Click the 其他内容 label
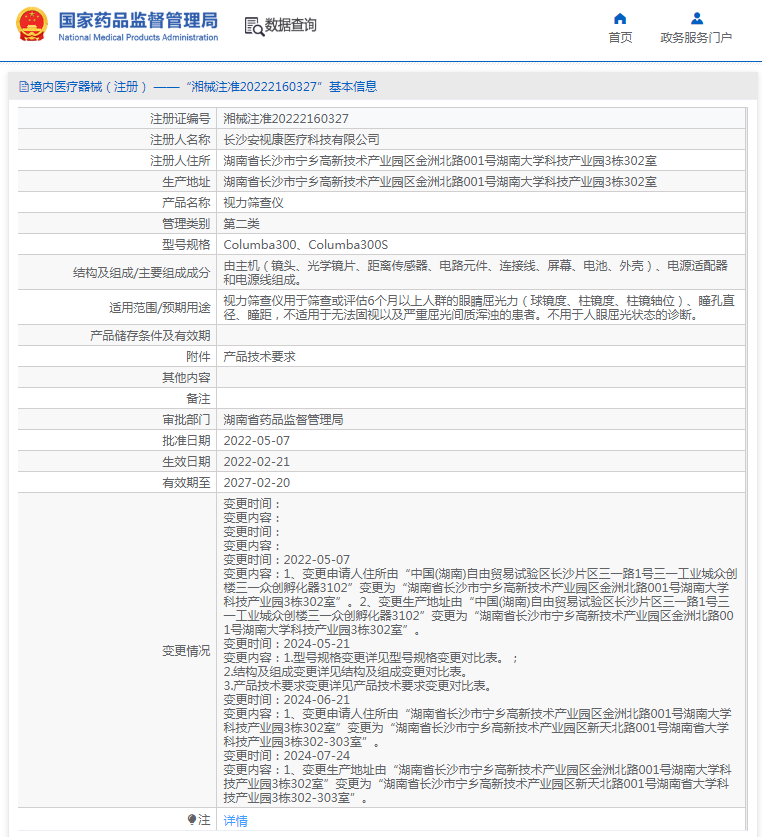This screenshot has width=762, height=837. point(186,377)
